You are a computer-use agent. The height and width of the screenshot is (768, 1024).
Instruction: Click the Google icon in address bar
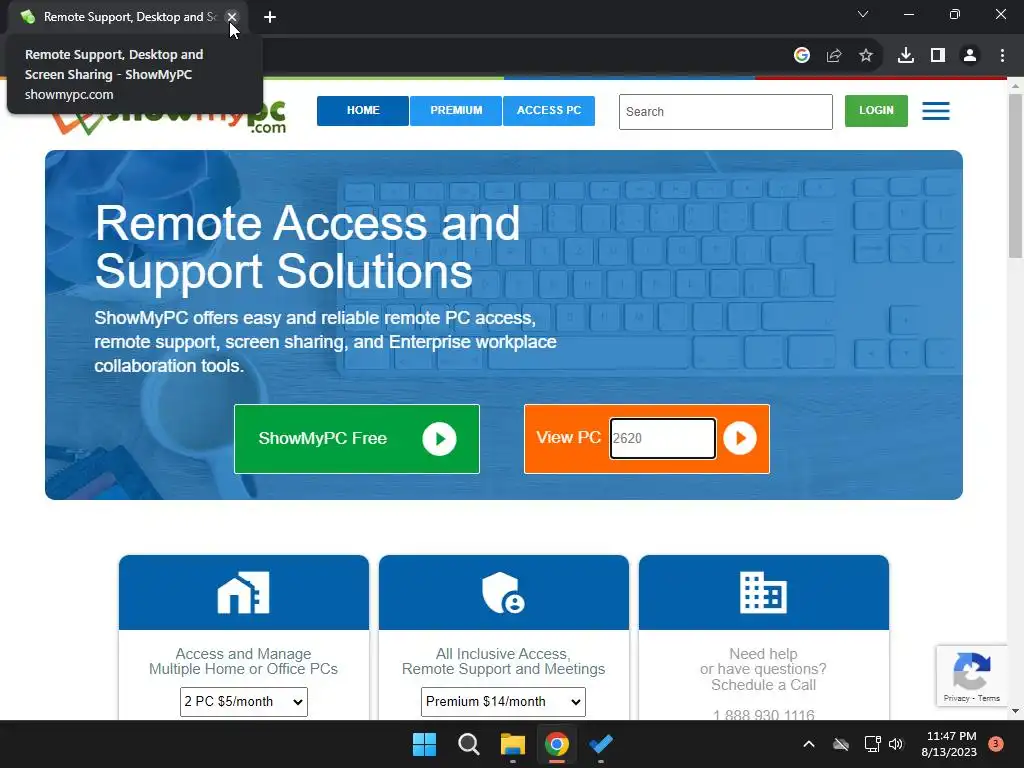tap(802, 56)
